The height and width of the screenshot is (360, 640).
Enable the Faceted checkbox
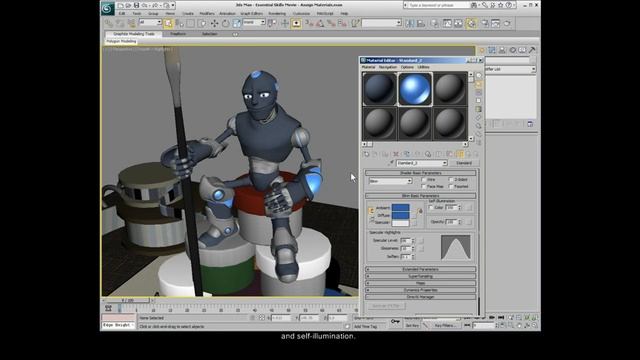coord(451,187)
